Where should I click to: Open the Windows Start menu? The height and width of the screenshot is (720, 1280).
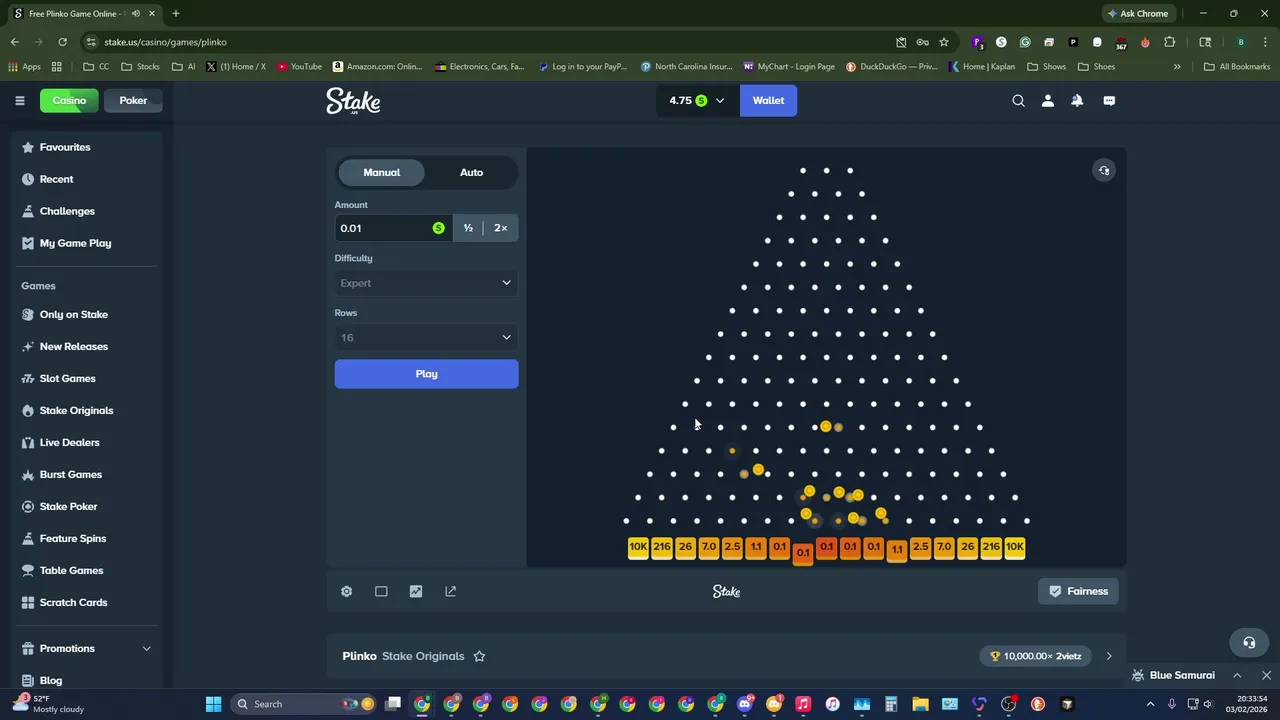pyautogui.click(x=213, y=704)
